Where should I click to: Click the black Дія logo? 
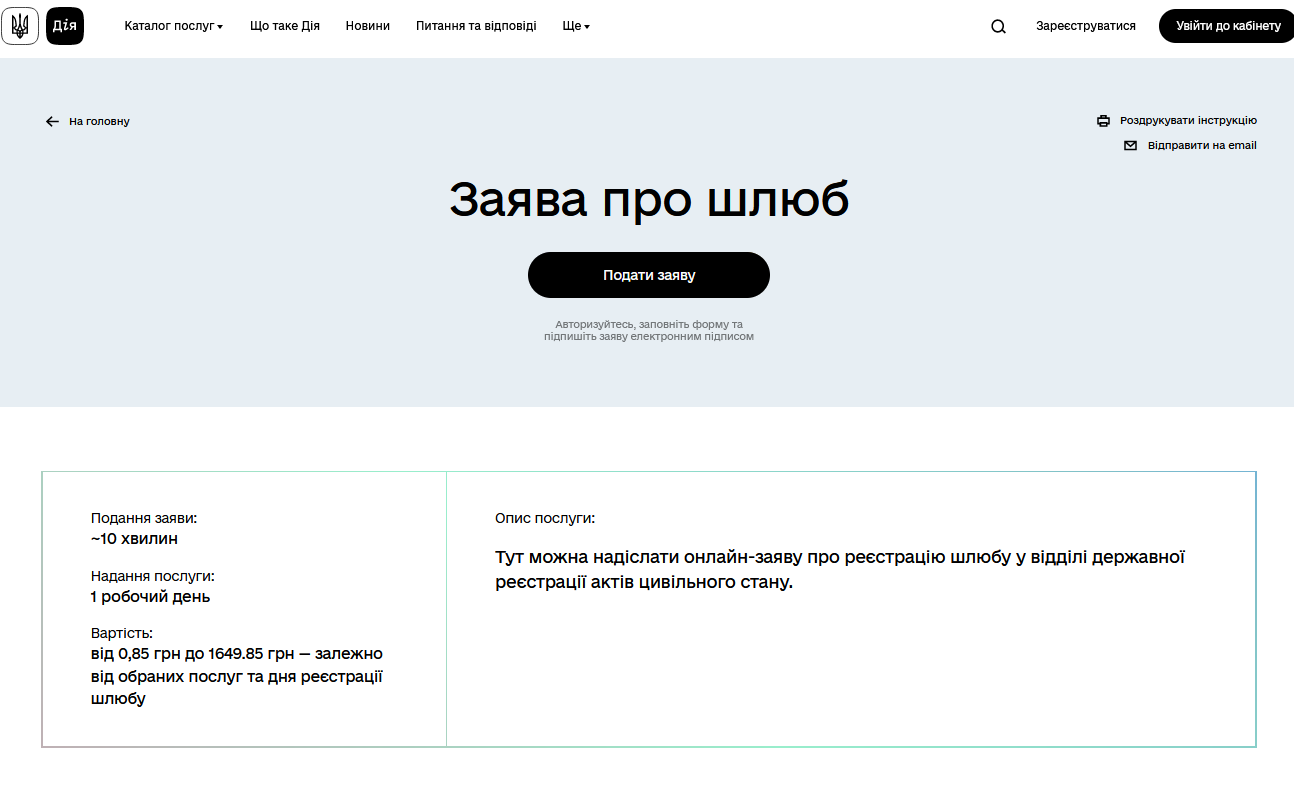coord(65,26)
